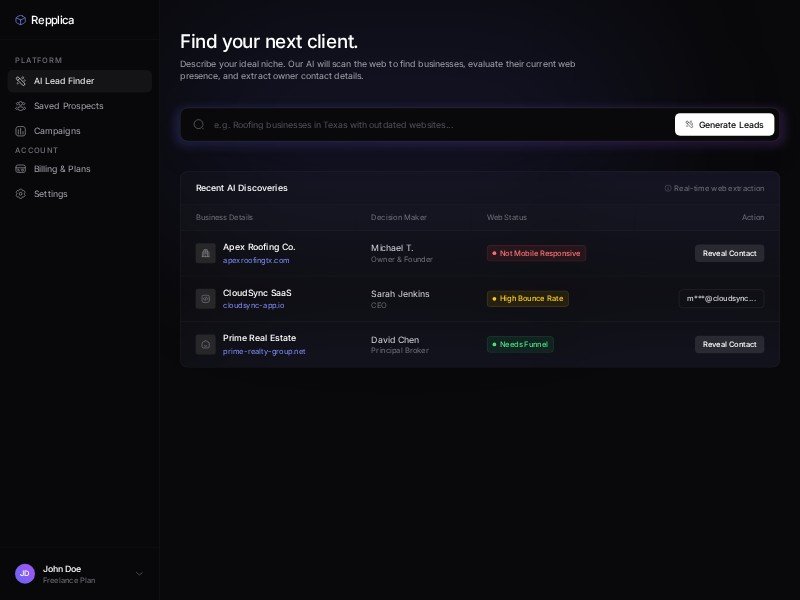Expand the John Doe account menu chevron

click(139, 574)
